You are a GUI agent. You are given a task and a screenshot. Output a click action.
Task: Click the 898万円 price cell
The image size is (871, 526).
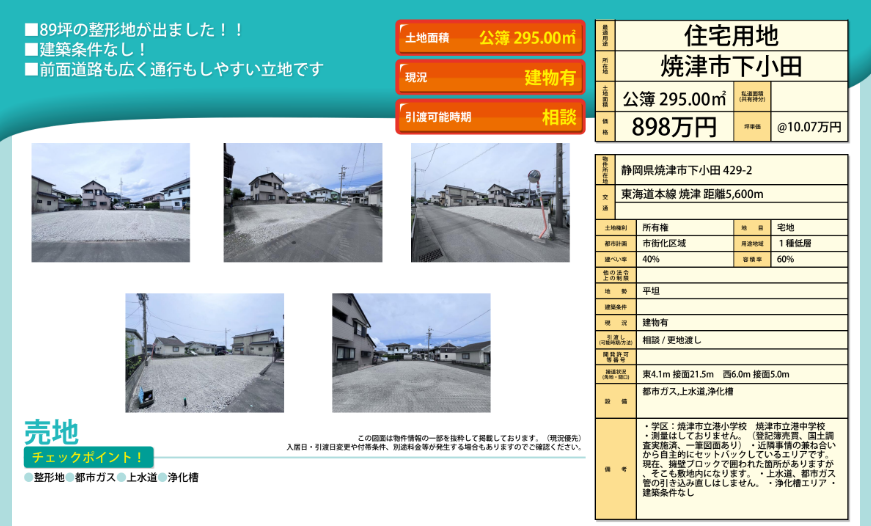pyautogui.click(x=674, y=127)
